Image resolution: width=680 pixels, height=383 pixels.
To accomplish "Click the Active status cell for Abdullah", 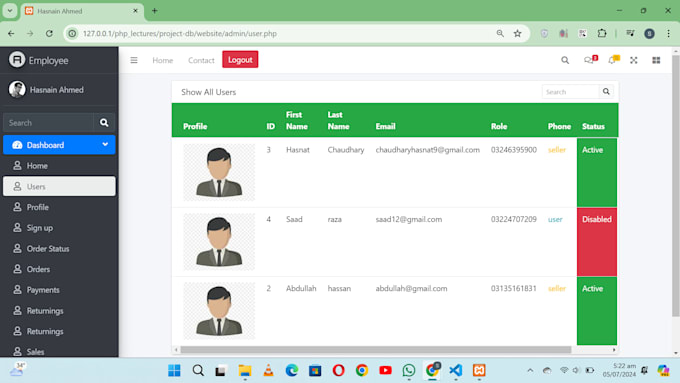I will coord(597,311).
